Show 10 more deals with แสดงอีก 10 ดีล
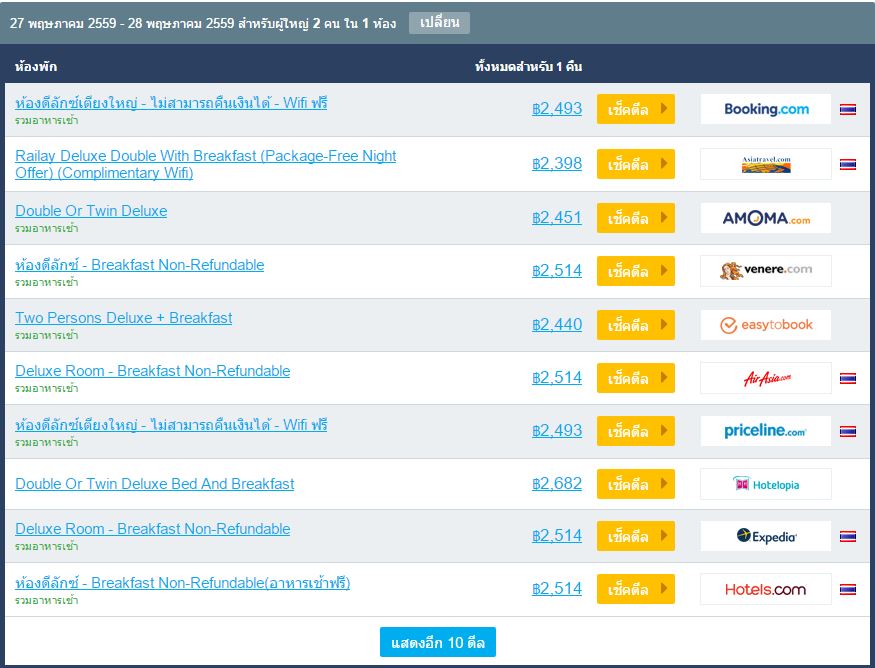The height and width of the screenshot is (668, 875). [438, 642]
